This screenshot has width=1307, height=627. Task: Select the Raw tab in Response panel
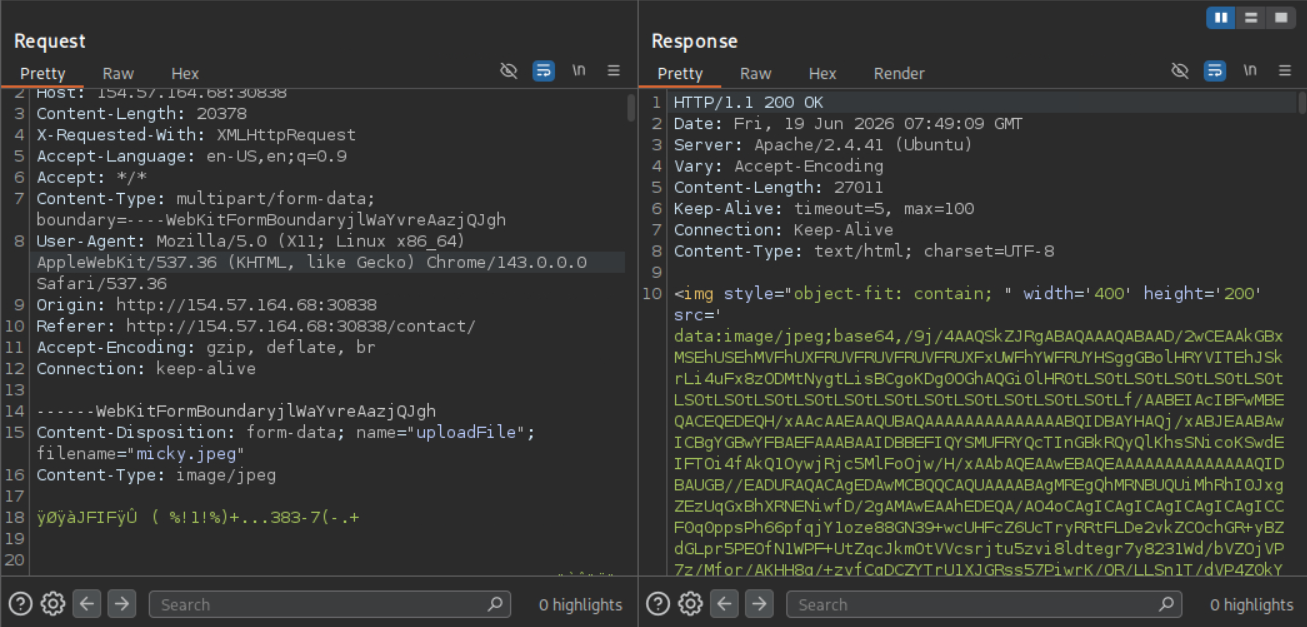tap(756, 73)
